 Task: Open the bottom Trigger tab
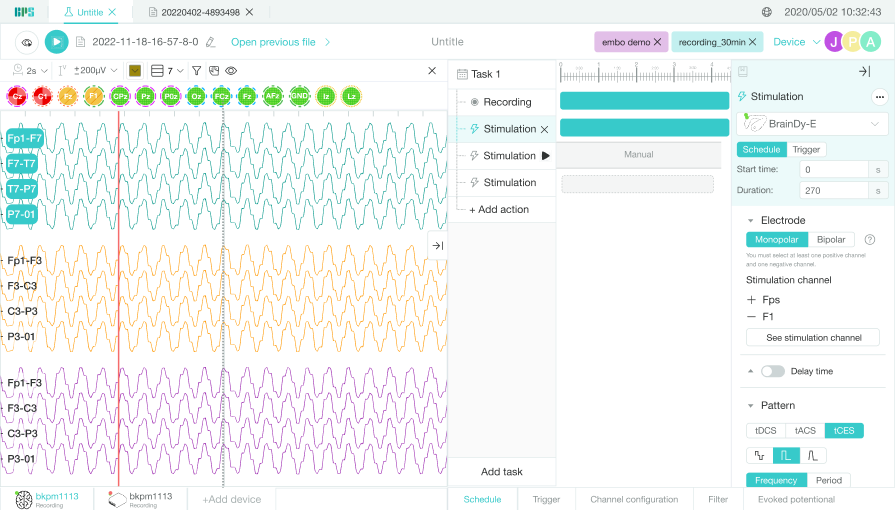(546, 499)
